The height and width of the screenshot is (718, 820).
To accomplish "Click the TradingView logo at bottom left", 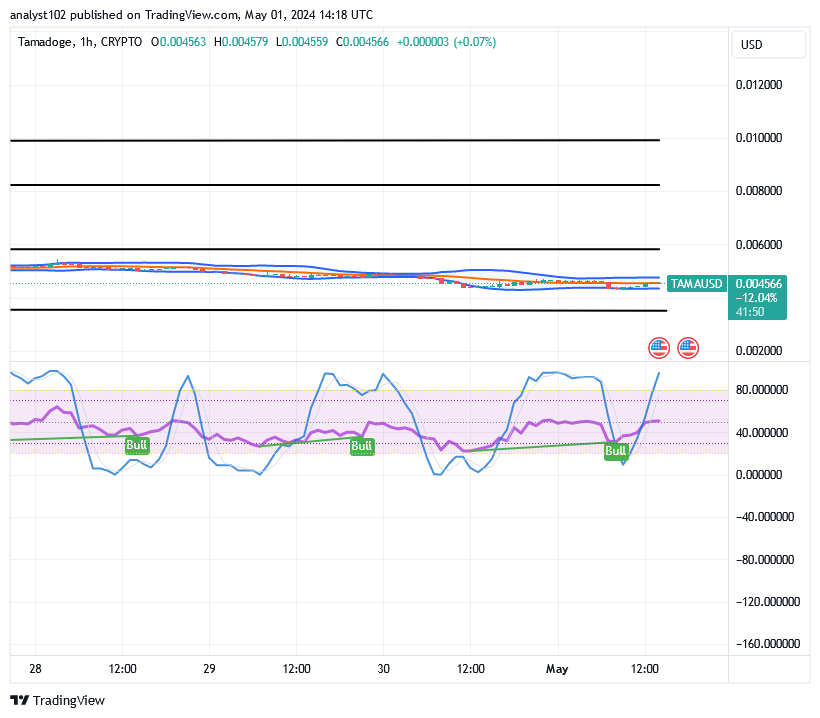I will point(58,700).
